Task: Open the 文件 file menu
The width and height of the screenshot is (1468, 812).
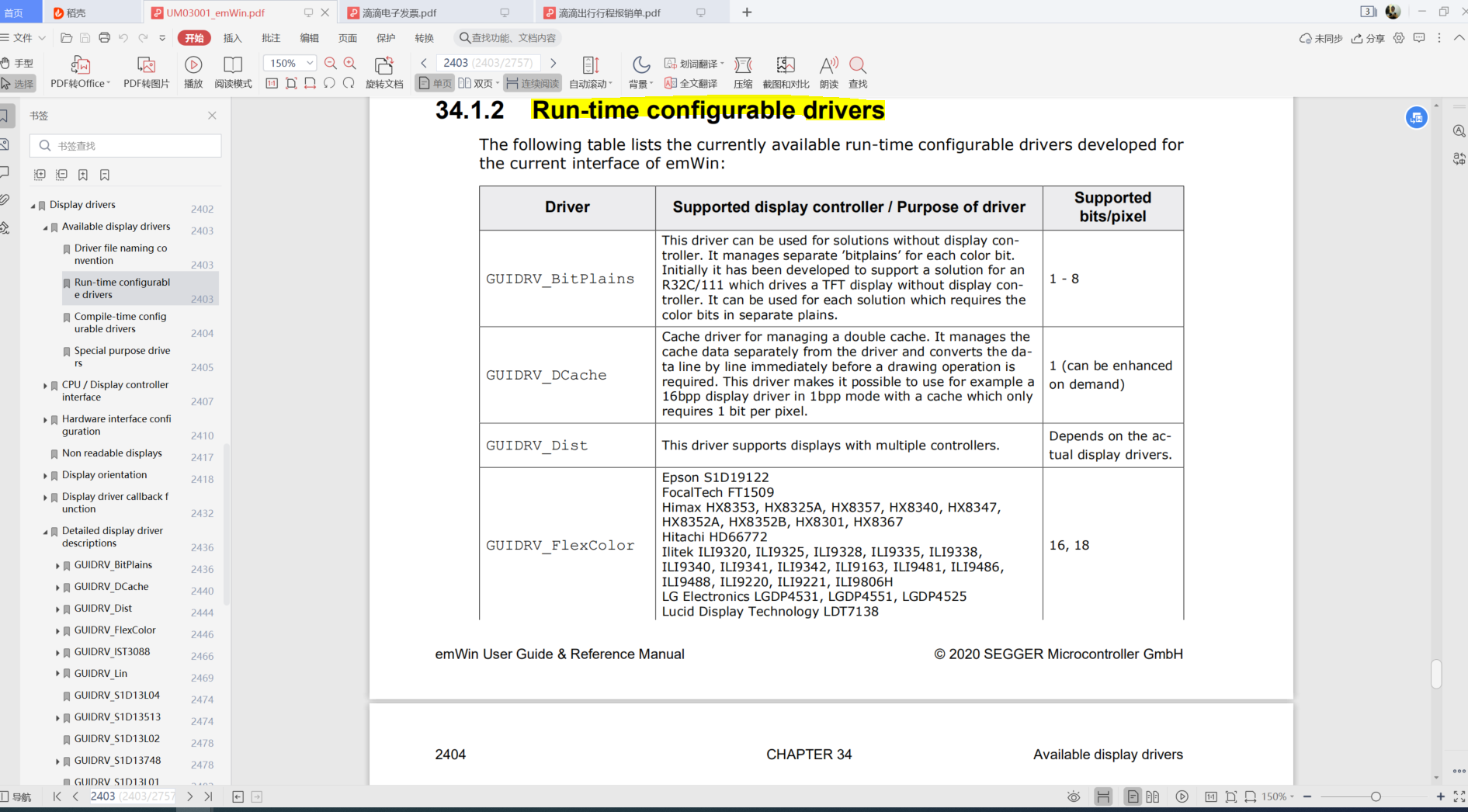Action: [x=23, y=37]
